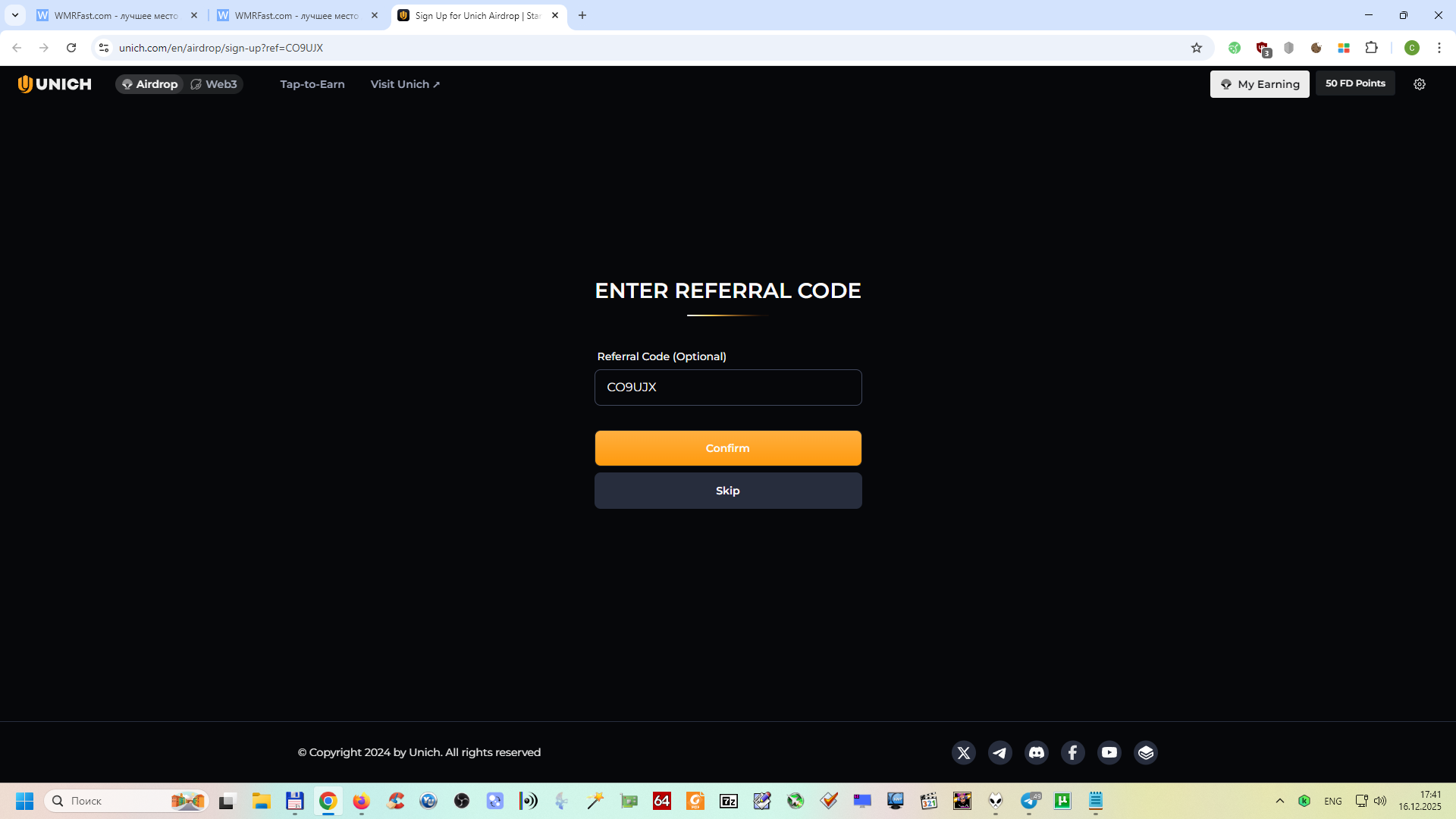Image resolution: width=1456 pixels, height=819 pixels.
Task: Skip the referral code step
Action: 728,491
